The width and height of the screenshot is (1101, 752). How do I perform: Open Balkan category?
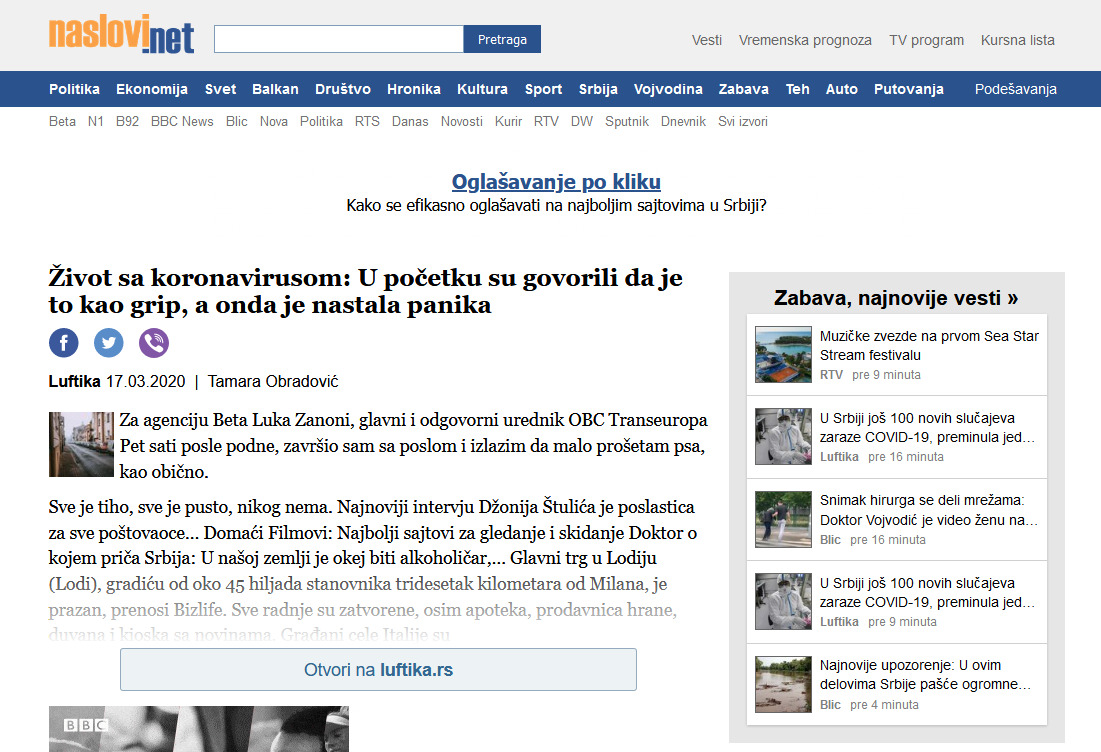pos(275,89)
